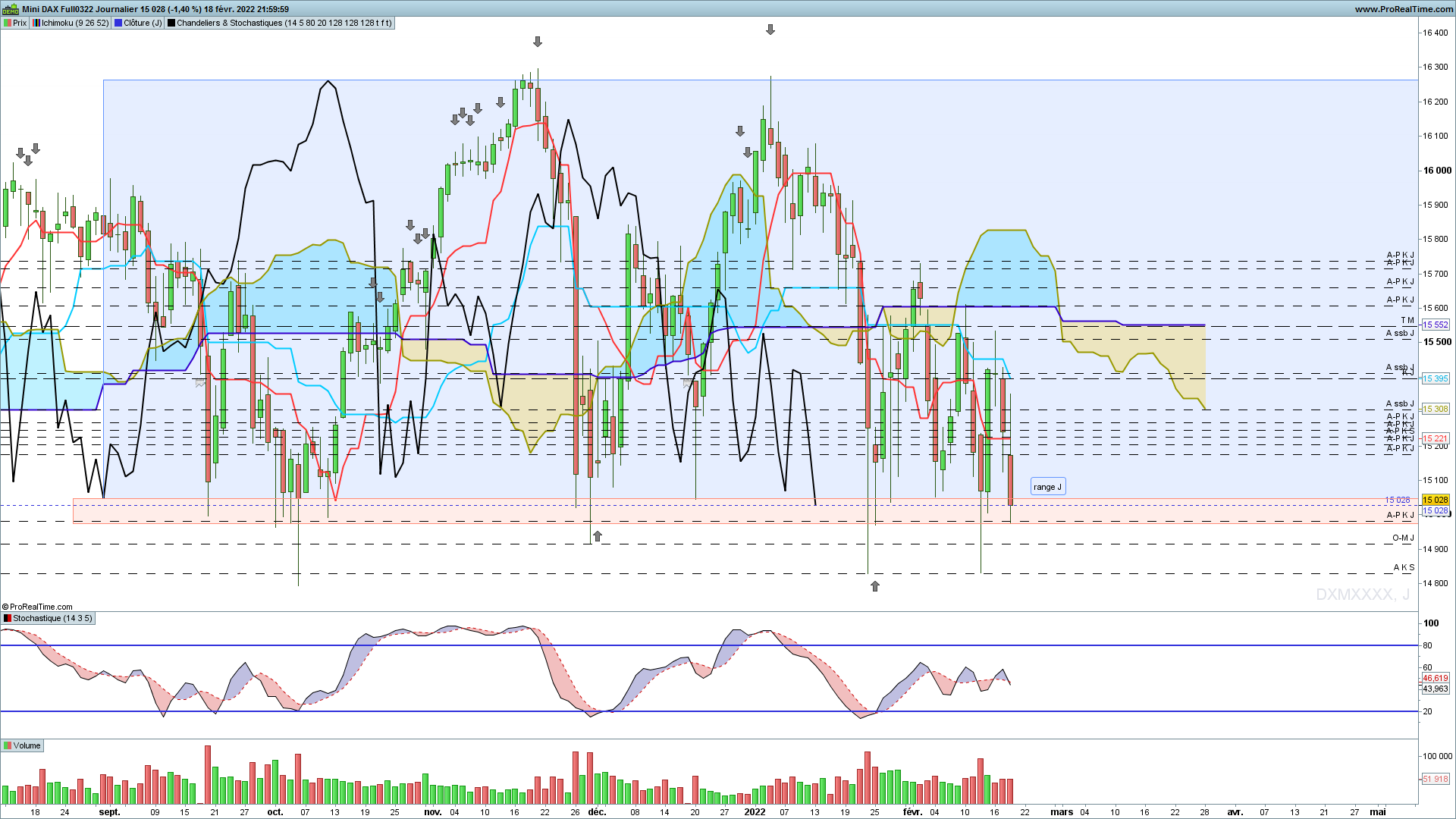Click the 'mars' month label on time axis
Screen dimensions: 1456x819
click(1062, 812)
